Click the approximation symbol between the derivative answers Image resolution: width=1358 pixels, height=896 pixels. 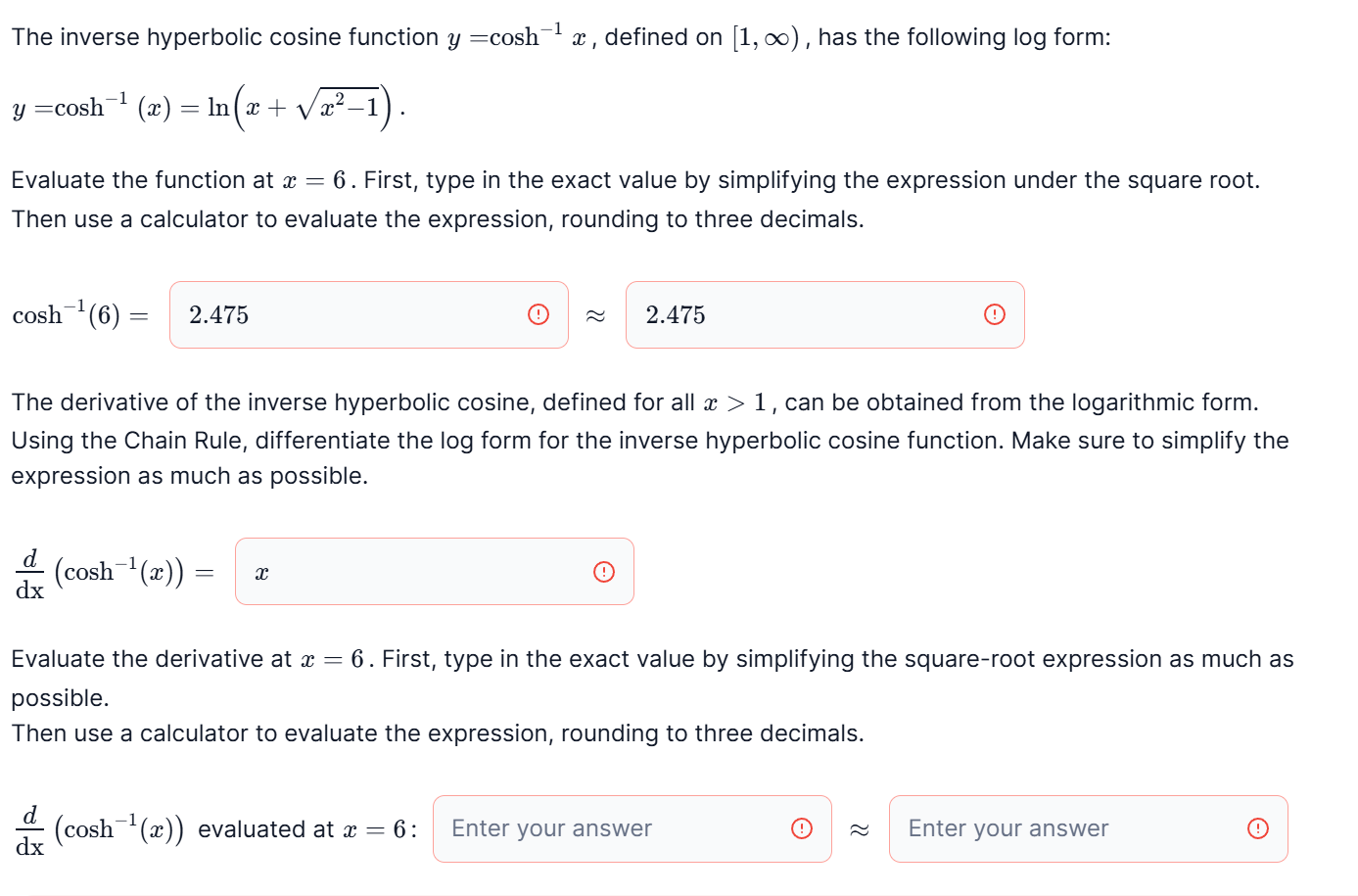point(859,828)
